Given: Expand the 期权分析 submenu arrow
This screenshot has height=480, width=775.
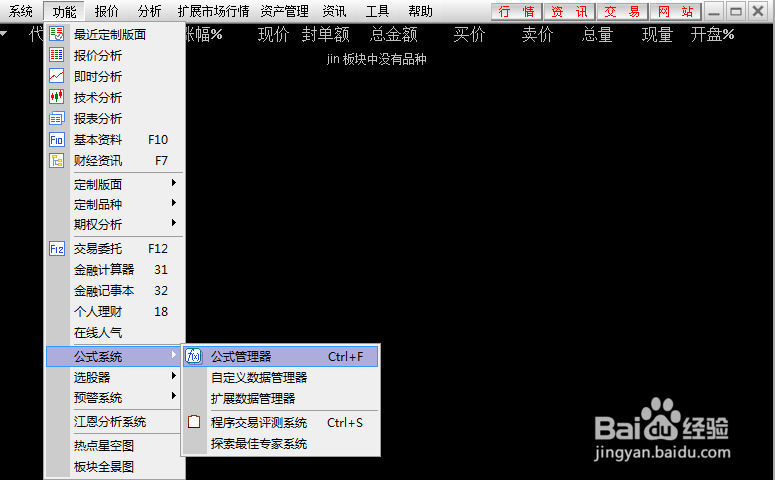Looking at the screenshot, I should tap(173, 223).
